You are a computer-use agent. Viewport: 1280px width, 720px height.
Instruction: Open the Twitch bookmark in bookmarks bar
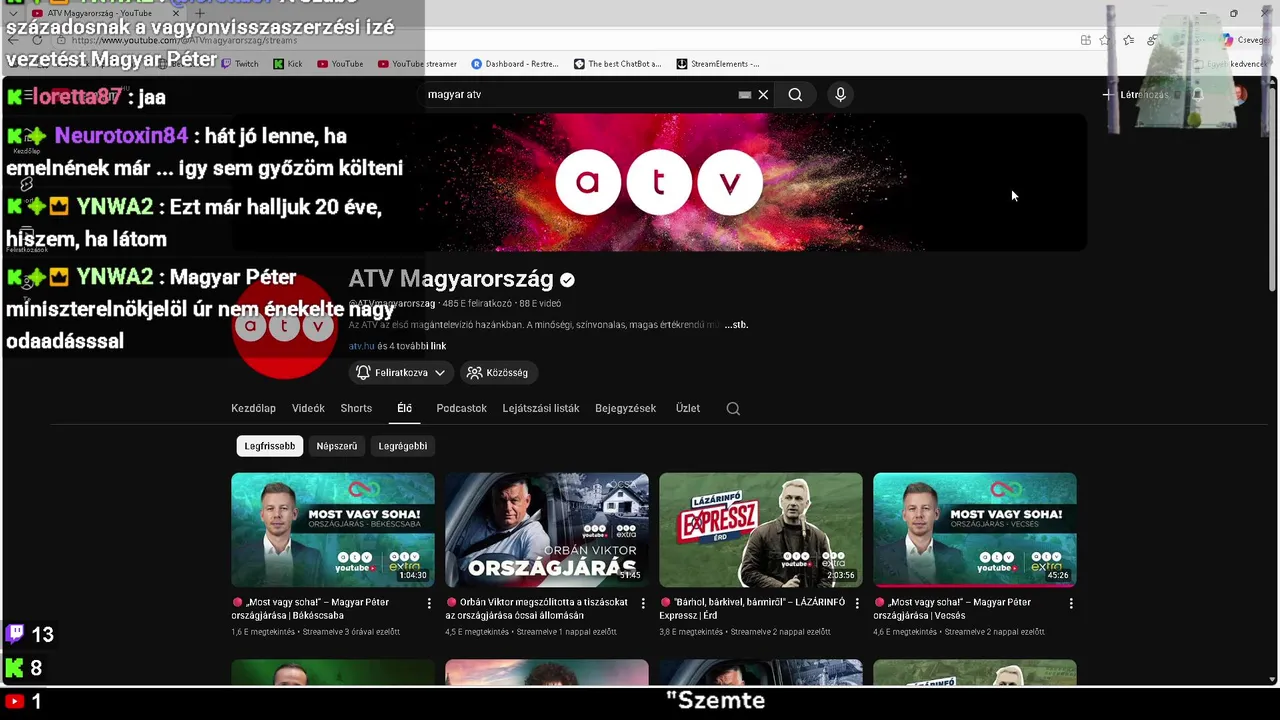click(239, 64)
